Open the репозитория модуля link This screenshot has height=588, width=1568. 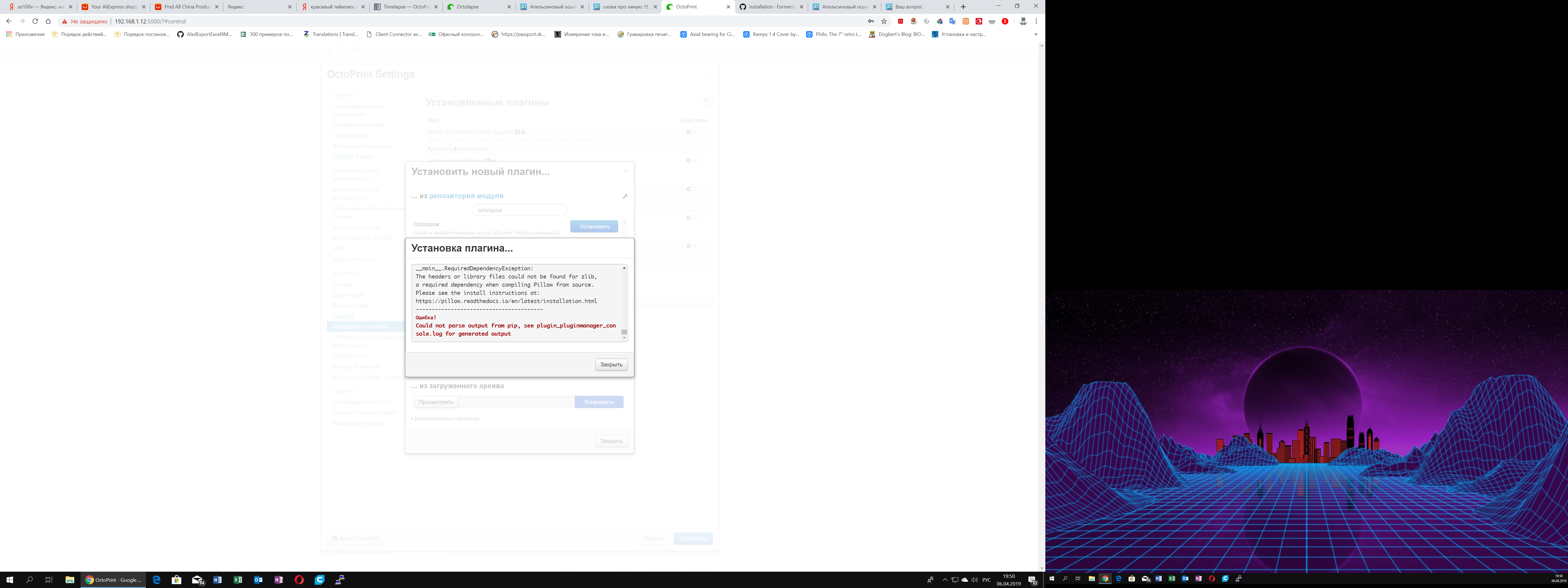[x=466, y=196]
